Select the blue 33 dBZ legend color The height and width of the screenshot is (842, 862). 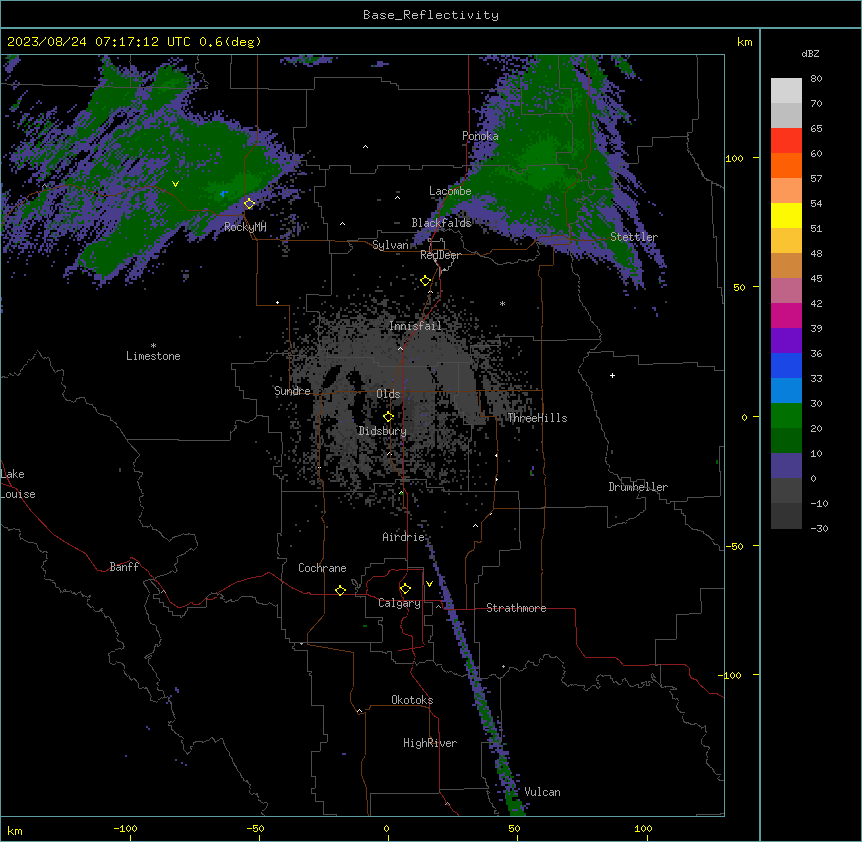[786, 365]
